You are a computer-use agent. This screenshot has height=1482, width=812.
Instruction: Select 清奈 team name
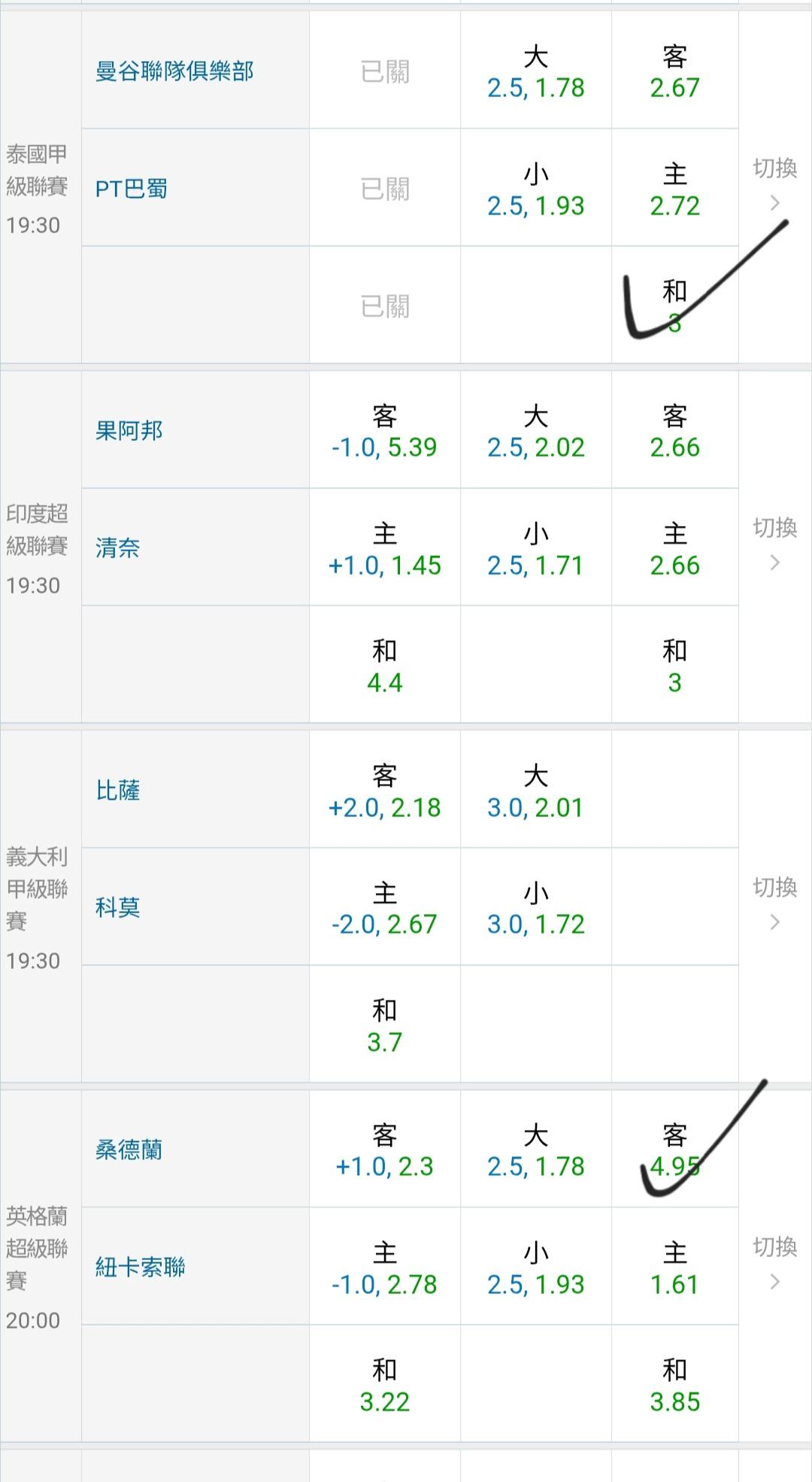[x=118, y=548]
